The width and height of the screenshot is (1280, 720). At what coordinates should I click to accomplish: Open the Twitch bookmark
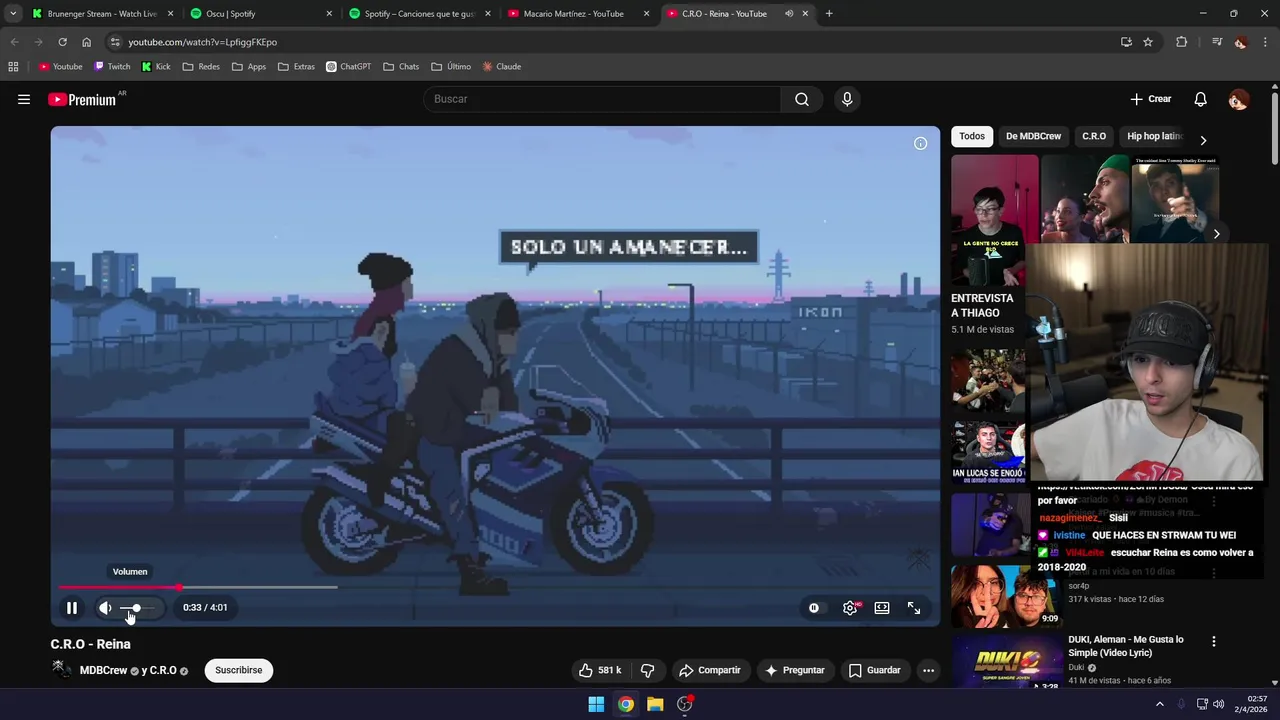[112, 67]
